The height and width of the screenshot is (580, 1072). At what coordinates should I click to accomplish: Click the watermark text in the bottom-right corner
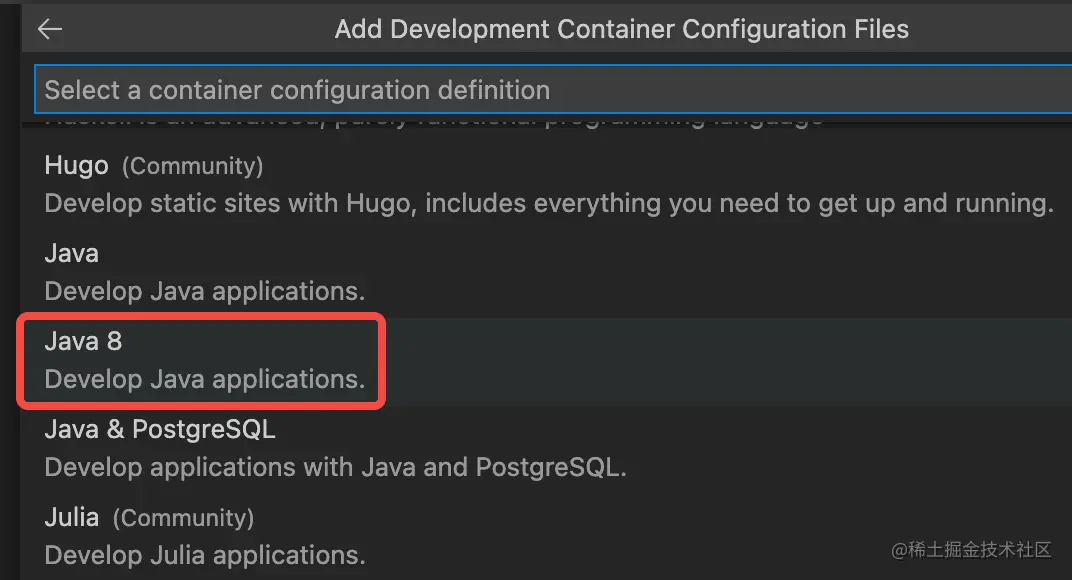pos(971,550)
